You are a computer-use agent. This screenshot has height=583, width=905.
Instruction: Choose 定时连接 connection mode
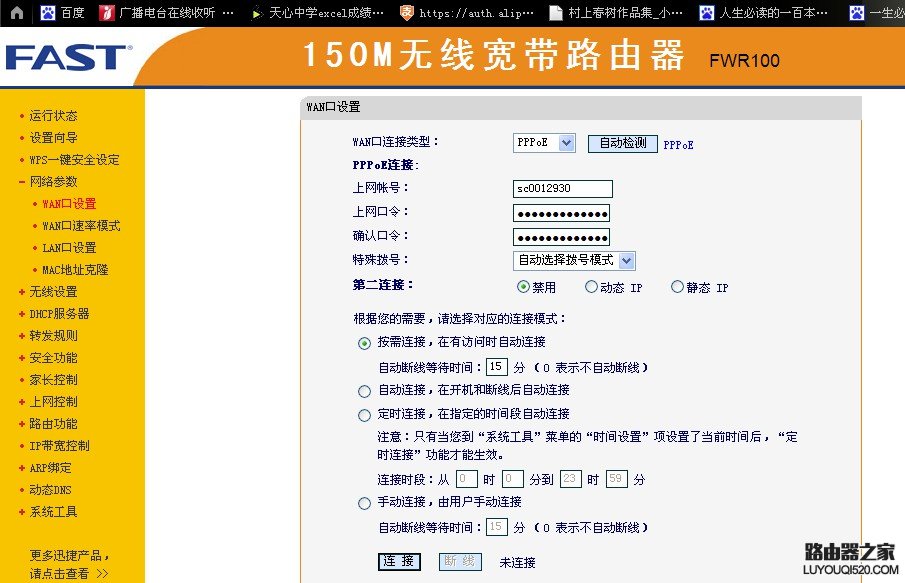pos(364,415)
